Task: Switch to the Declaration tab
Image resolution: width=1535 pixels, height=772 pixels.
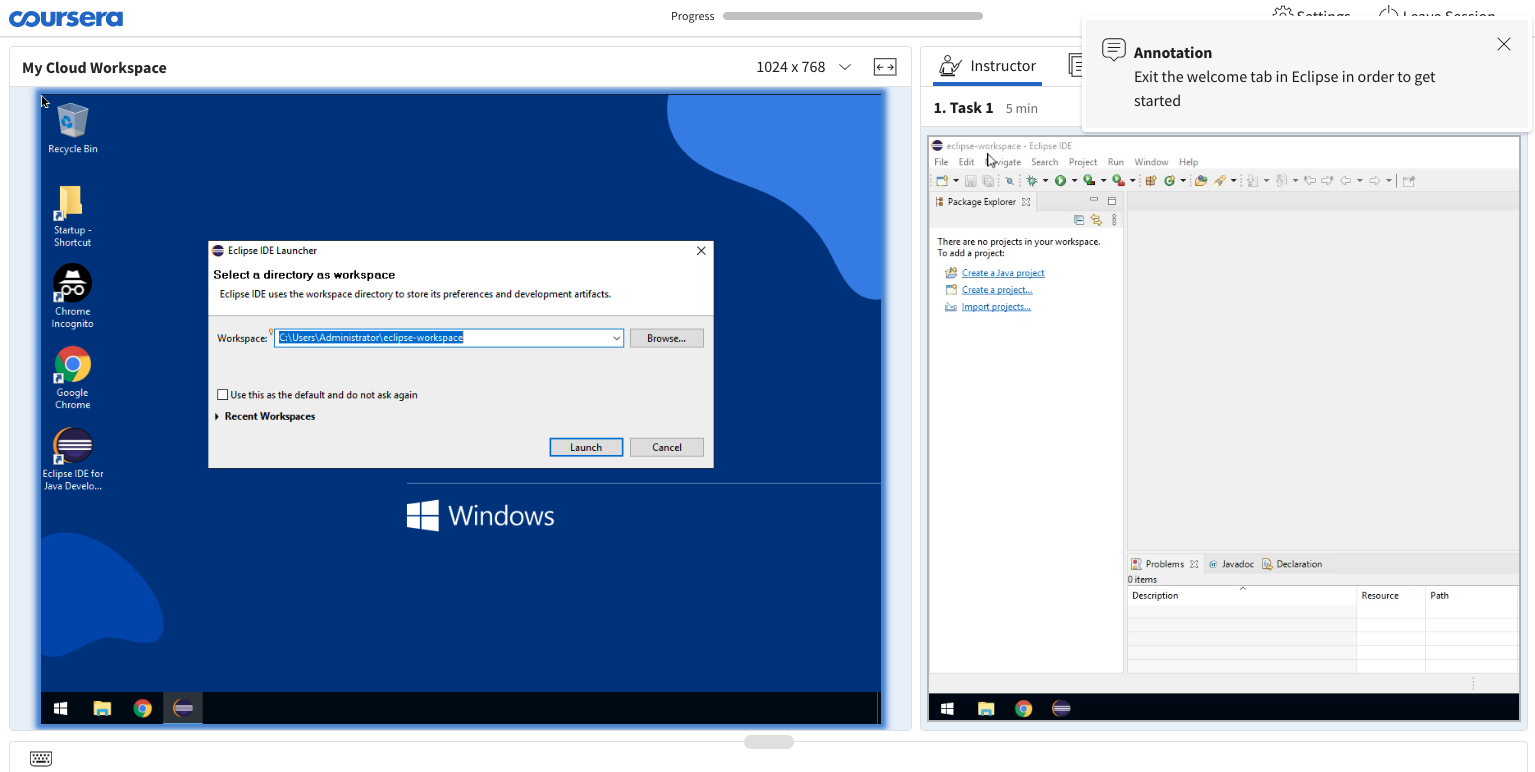Action: (x=1292, y=564)
